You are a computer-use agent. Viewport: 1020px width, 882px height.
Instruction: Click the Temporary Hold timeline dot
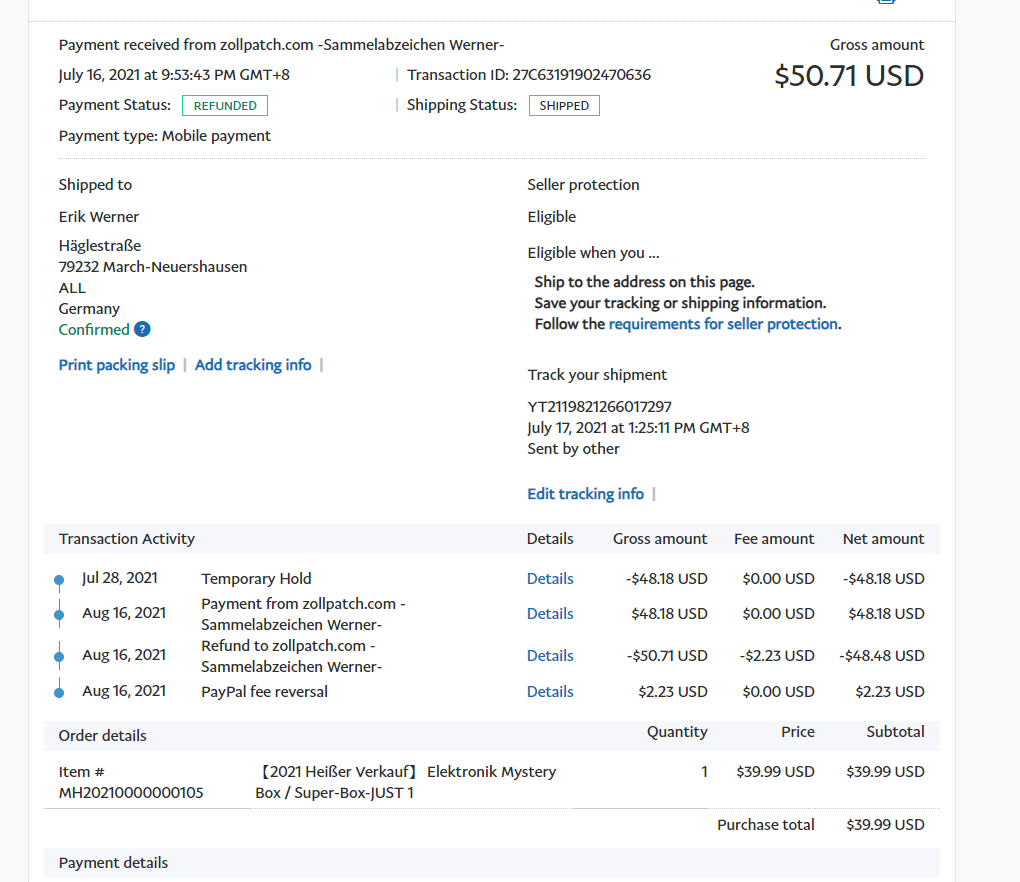point(59,580)
